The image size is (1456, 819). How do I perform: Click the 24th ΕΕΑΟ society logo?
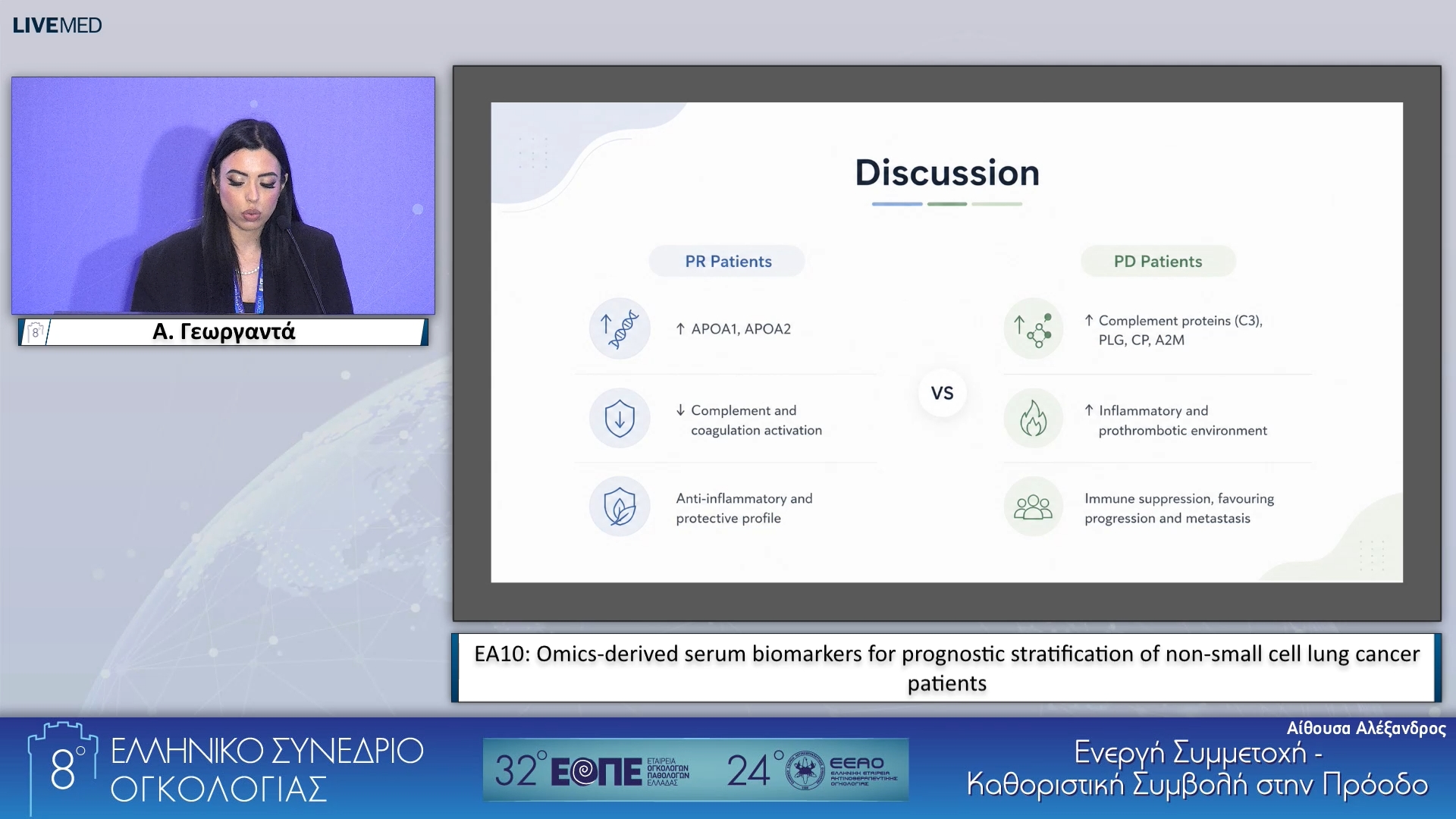click(x=811, y=770)
